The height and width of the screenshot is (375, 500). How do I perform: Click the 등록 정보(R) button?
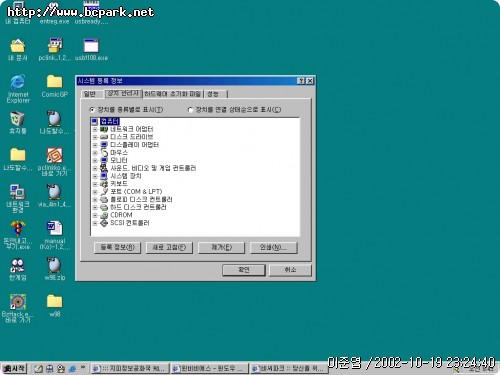(x=117, y=248)
